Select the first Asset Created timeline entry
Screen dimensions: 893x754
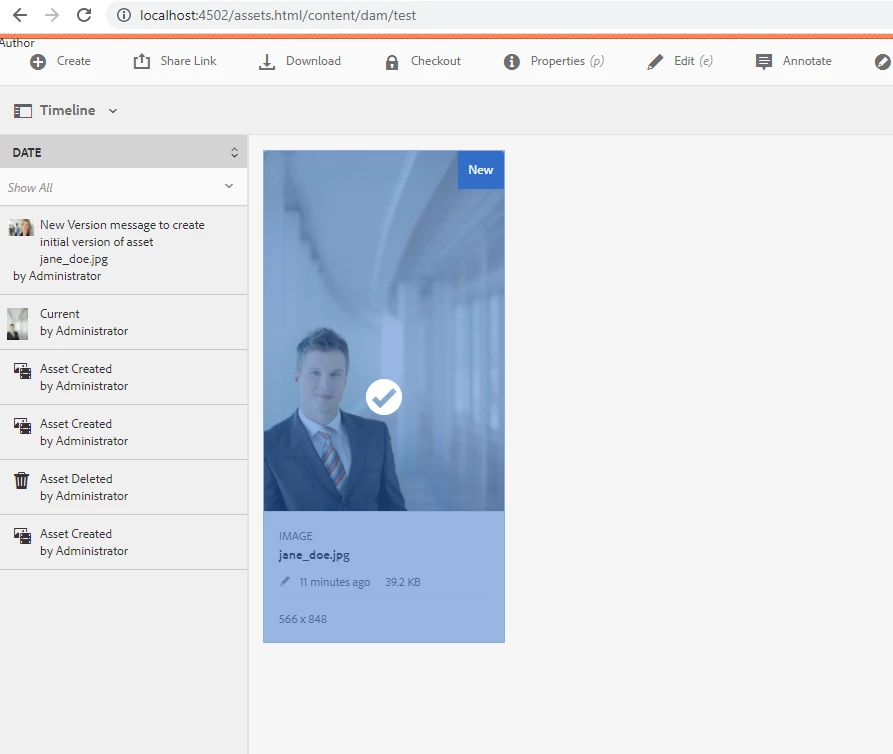[124, 378]
